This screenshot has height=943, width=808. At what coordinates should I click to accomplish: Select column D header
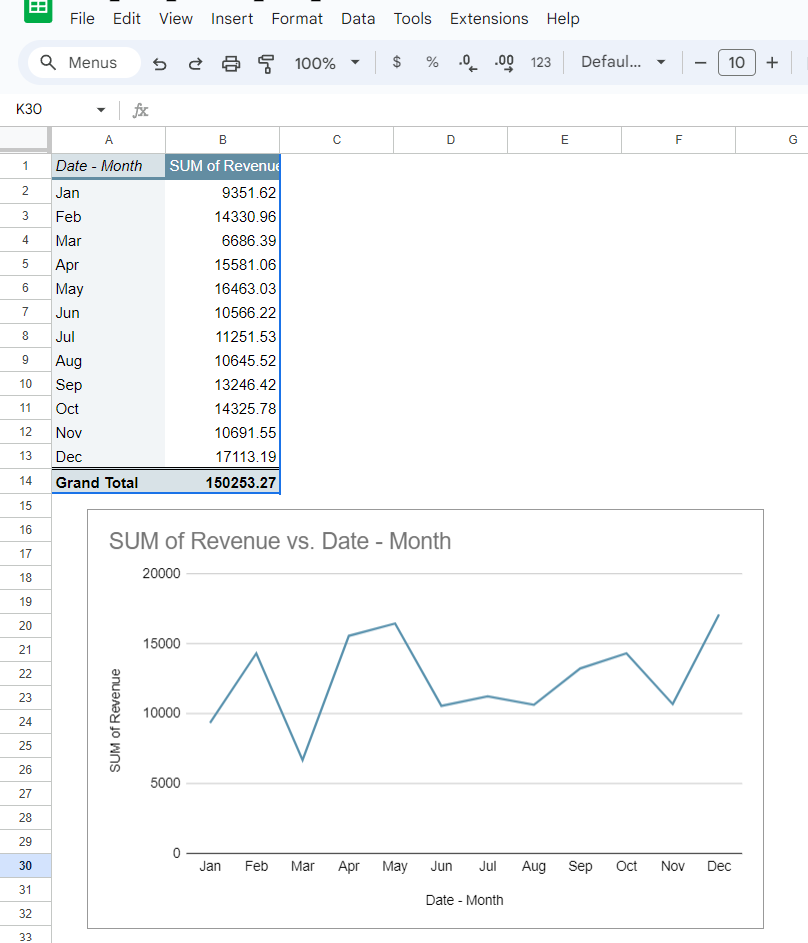click(x=450, y=140)
